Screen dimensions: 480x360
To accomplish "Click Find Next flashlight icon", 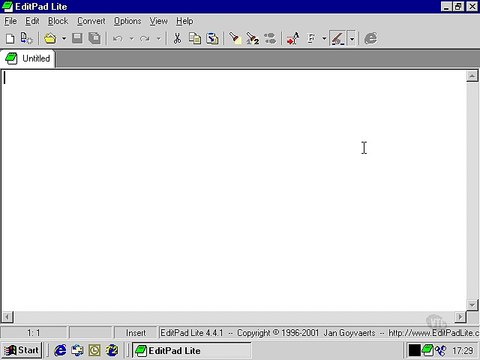I will pyautogui.click(x=252, y=39).
